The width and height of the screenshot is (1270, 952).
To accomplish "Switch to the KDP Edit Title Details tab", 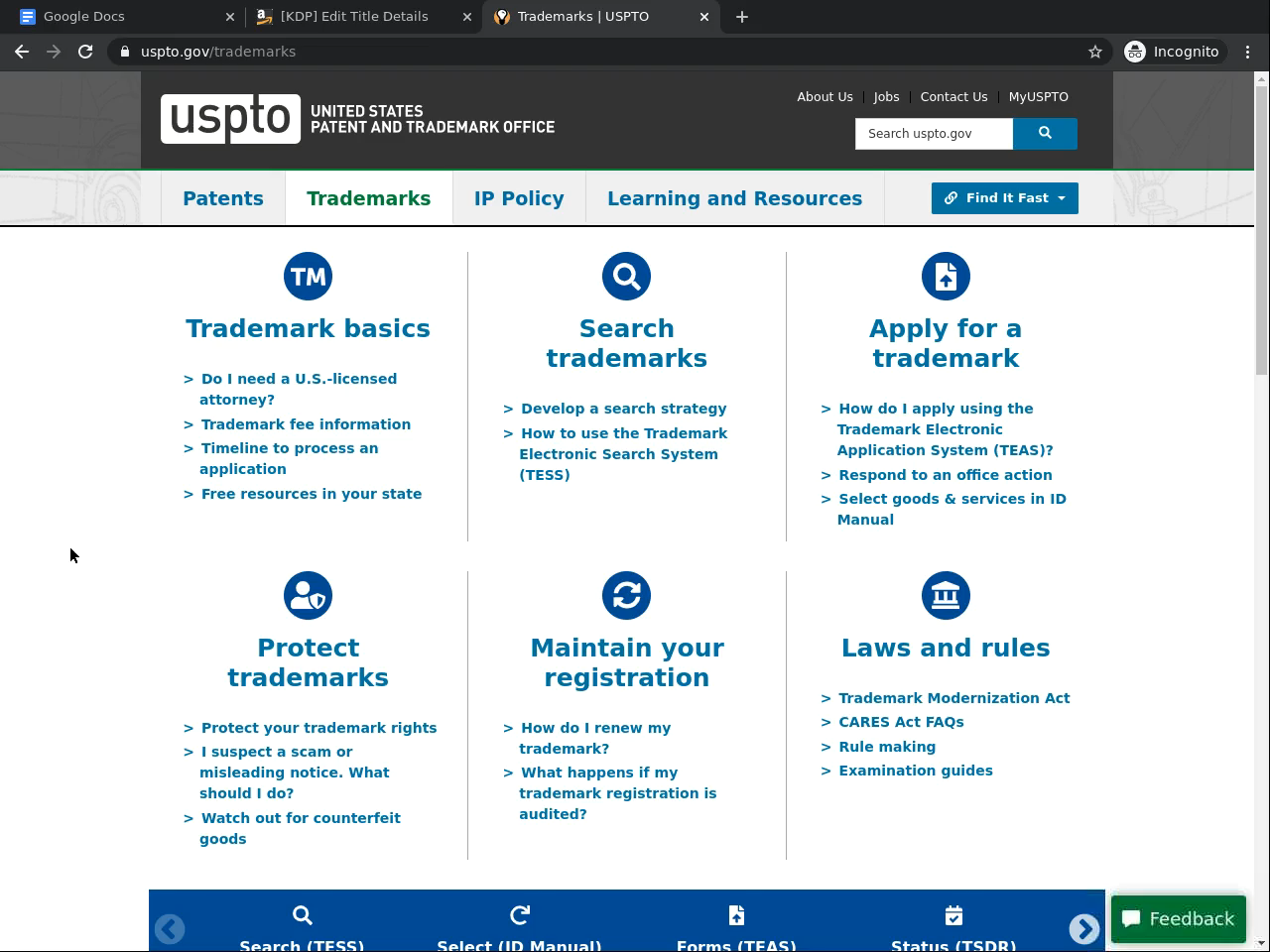I will [x=363, y=17].
